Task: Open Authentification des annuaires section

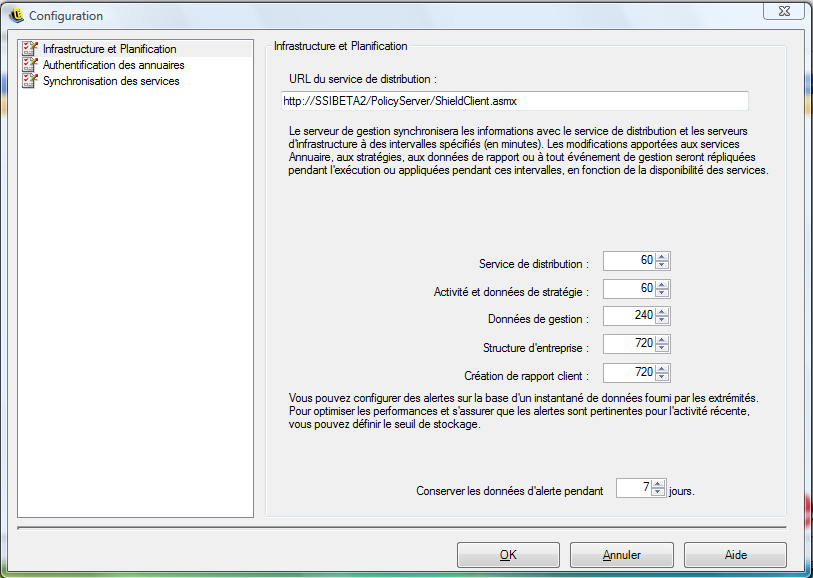Action: pyautogui.click(x=114, y=65)
